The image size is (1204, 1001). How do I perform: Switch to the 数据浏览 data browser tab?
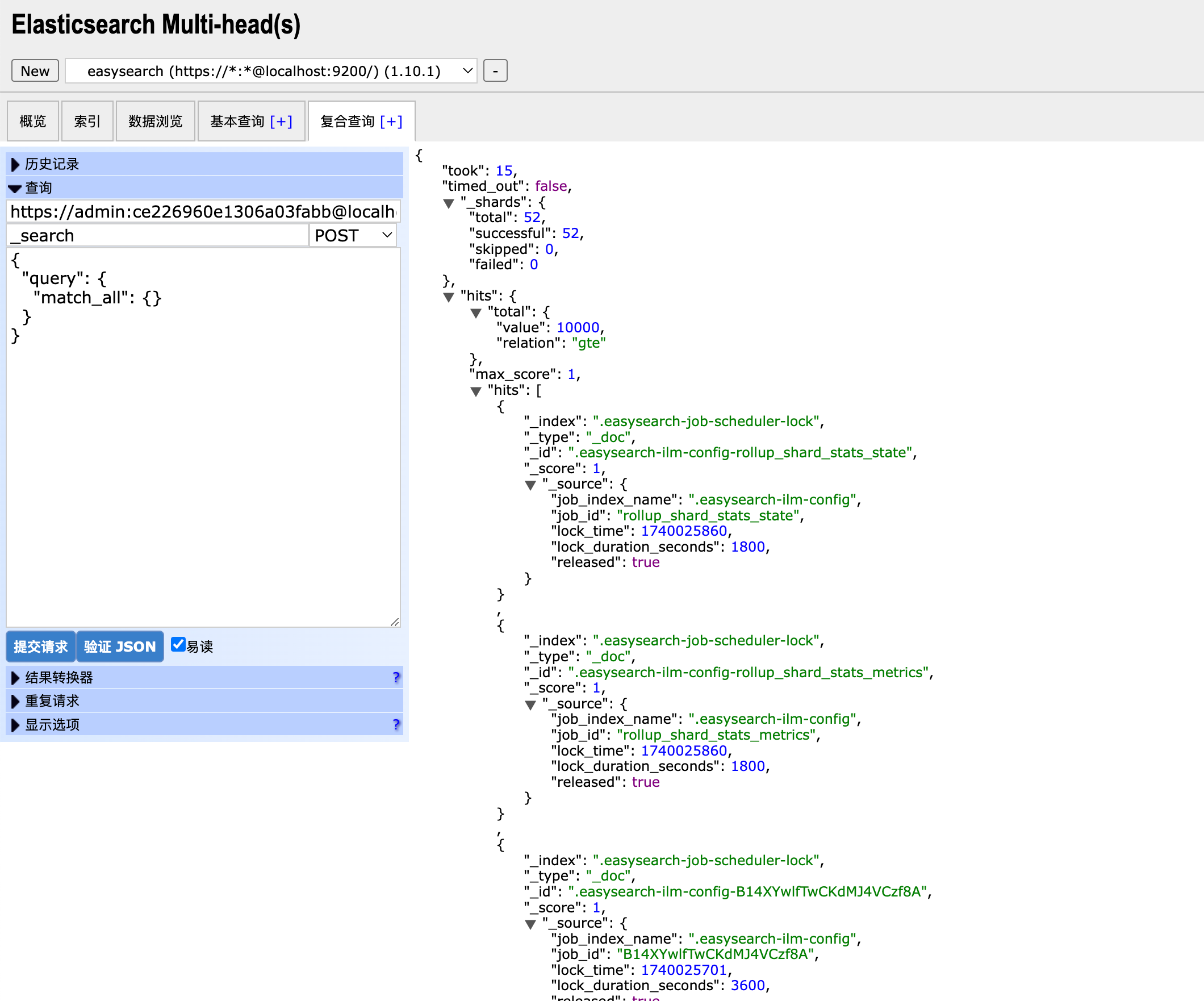(156, 121)
